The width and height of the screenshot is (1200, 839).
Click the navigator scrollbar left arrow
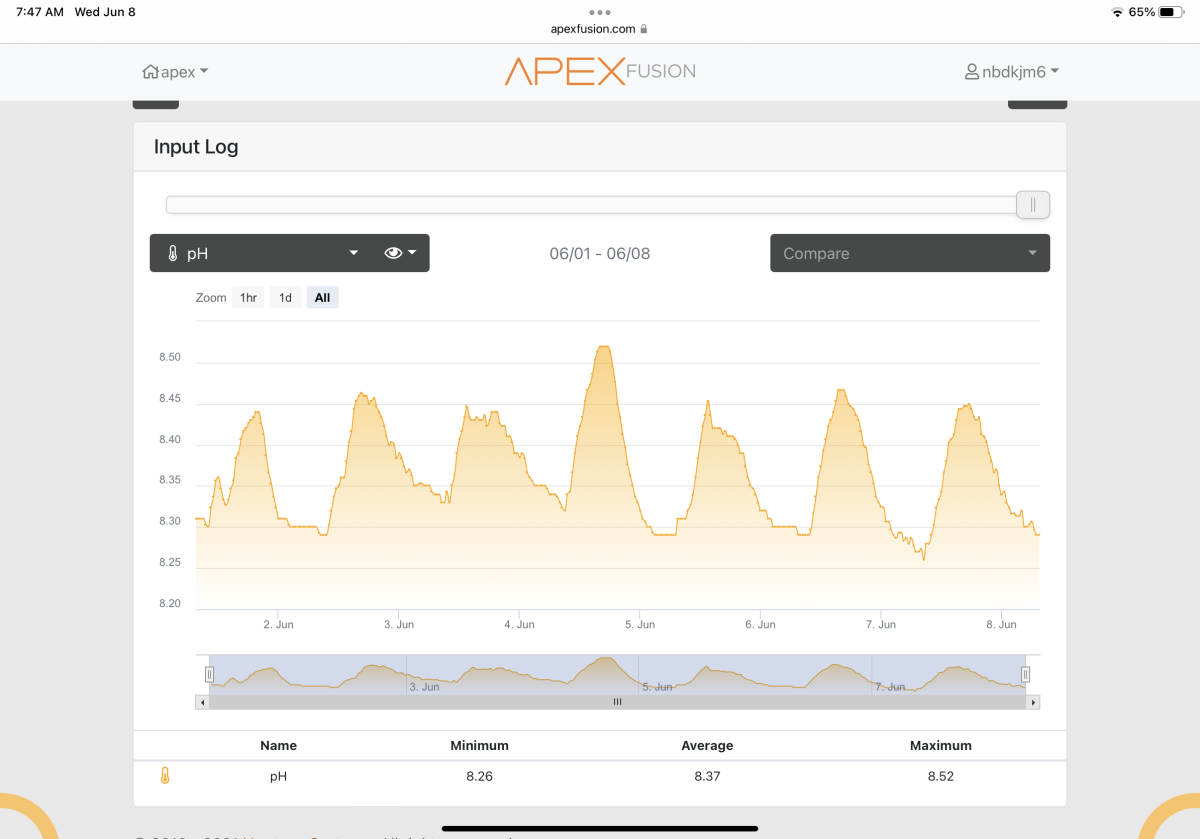tap(202, 702)
